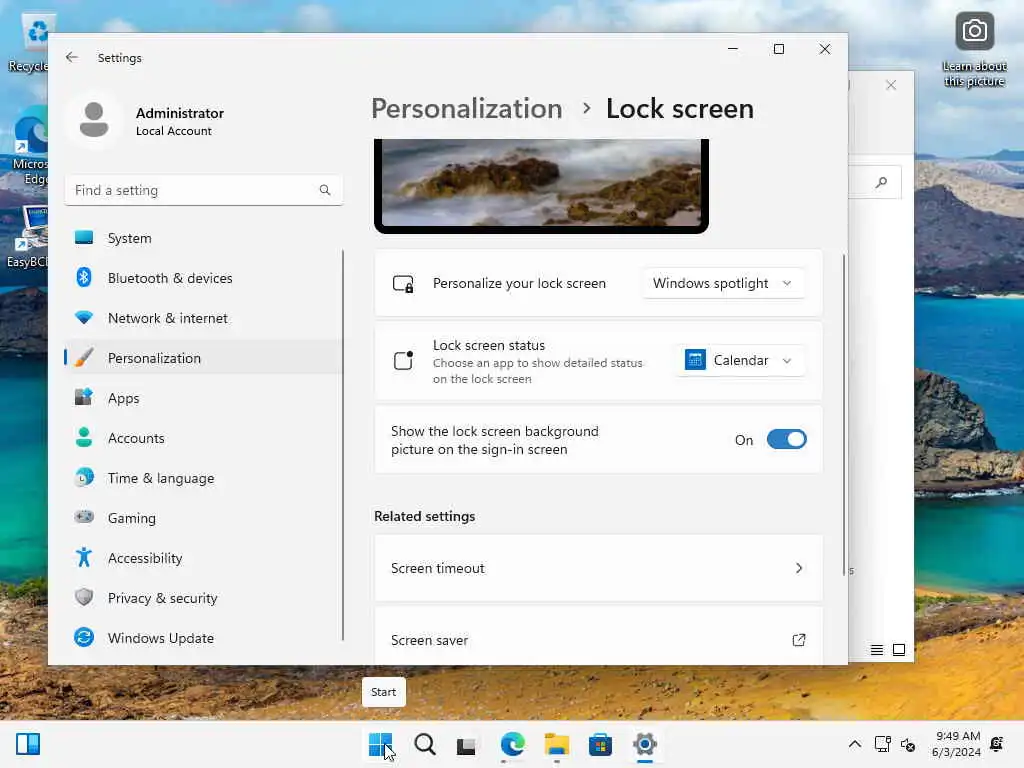Open the Widgets button on taskbar

(28, 744)
